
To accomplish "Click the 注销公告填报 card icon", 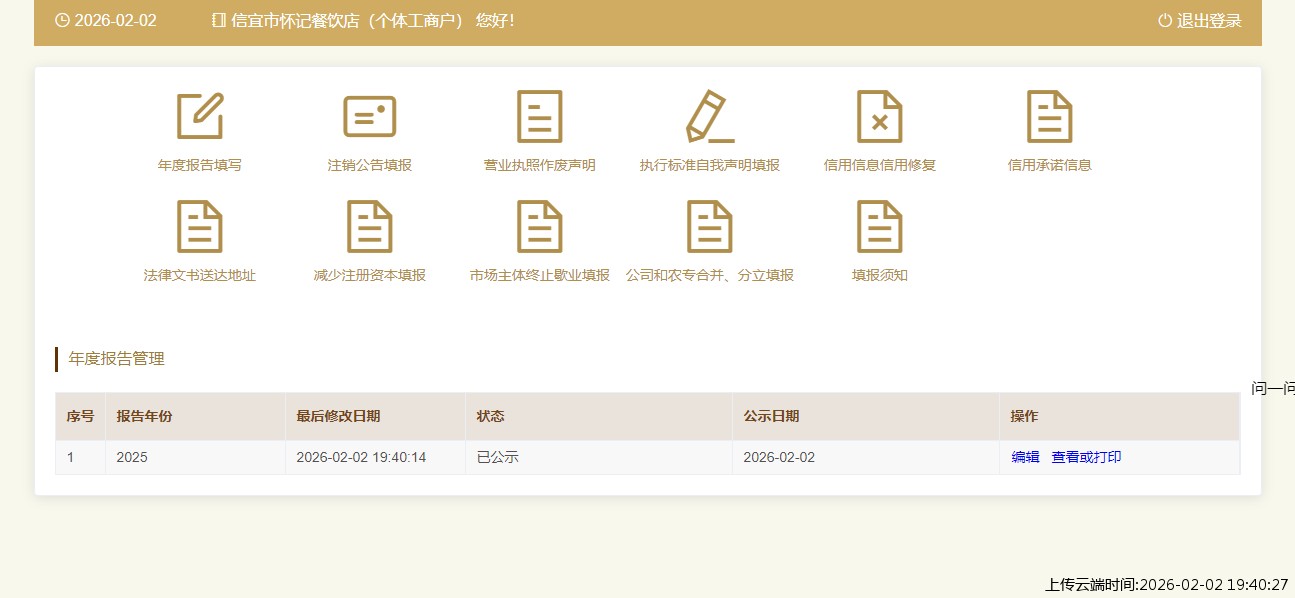I will tap(369, 116).
